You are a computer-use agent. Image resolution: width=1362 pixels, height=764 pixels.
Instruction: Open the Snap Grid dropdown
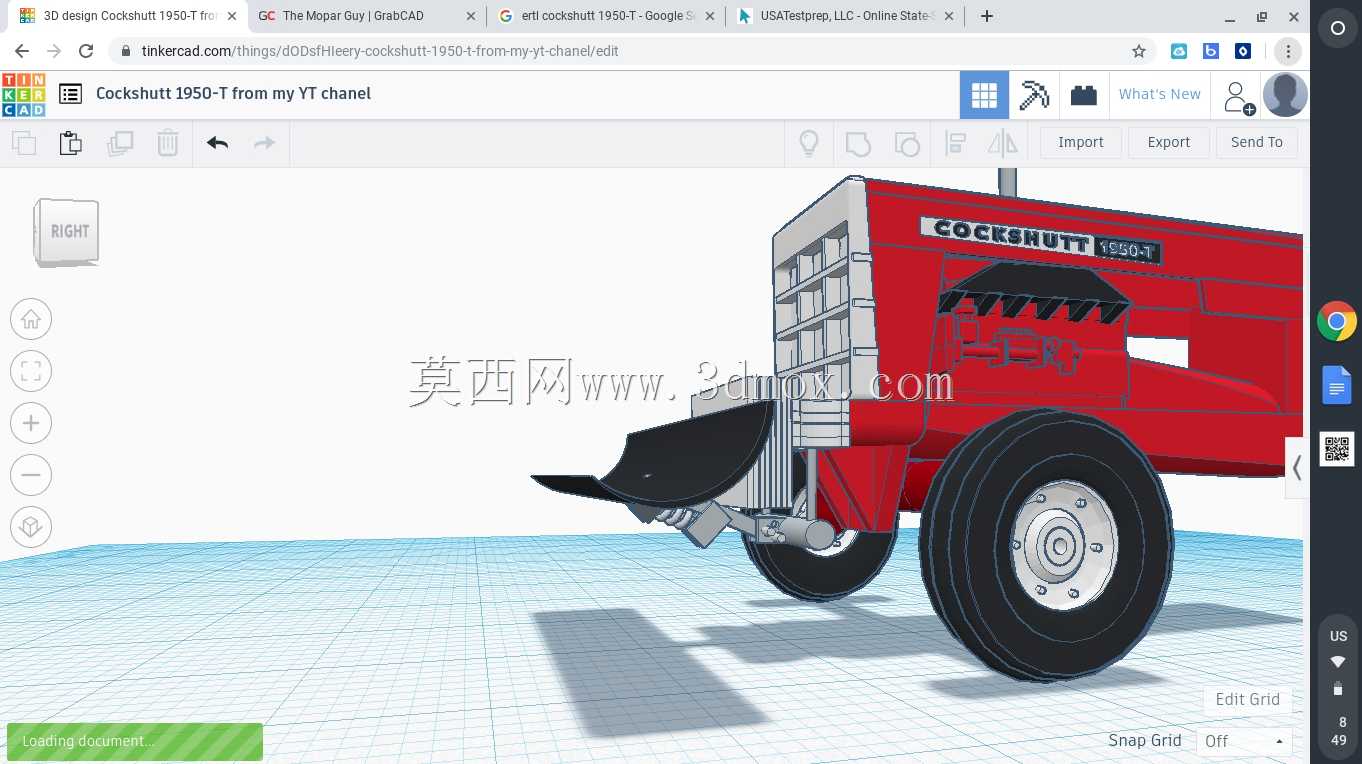tap(1244, 741)
